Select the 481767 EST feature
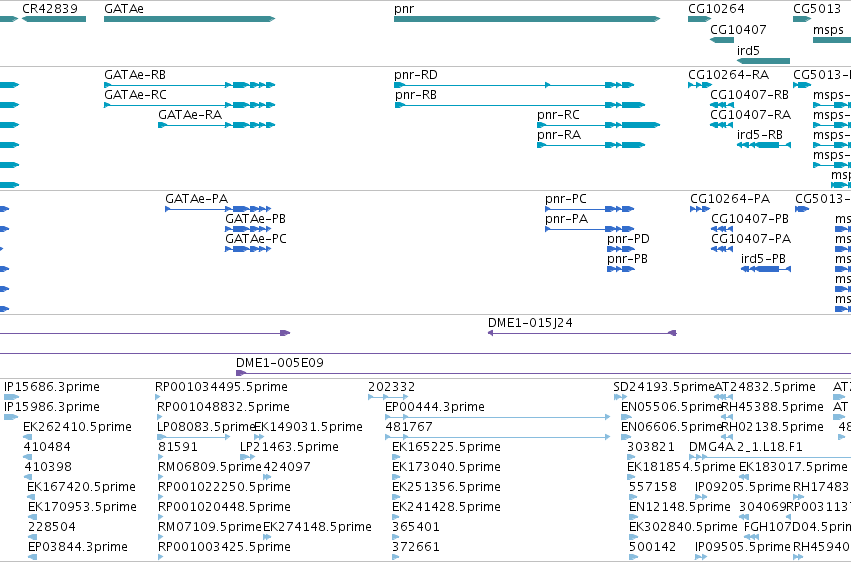The width and height of the screenshot is (851, 562). pos(497,437)
